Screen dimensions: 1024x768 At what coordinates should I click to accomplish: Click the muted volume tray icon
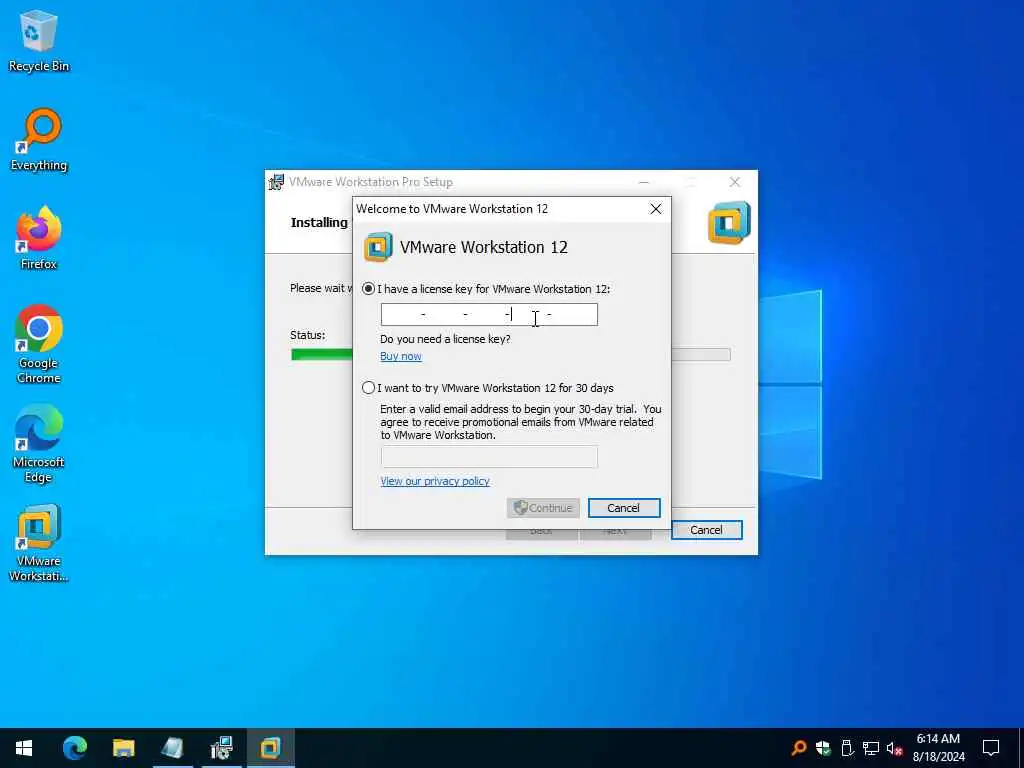tap(894, 748)
